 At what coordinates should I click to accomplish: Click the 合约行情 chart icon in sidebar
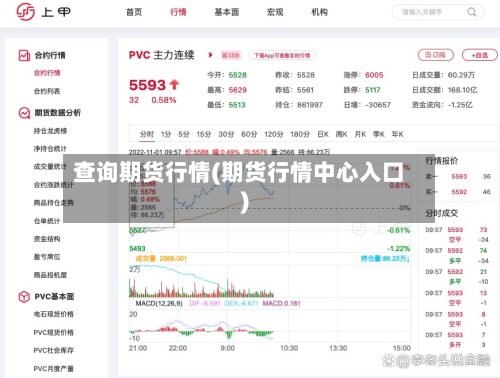(x=24, y=55)
